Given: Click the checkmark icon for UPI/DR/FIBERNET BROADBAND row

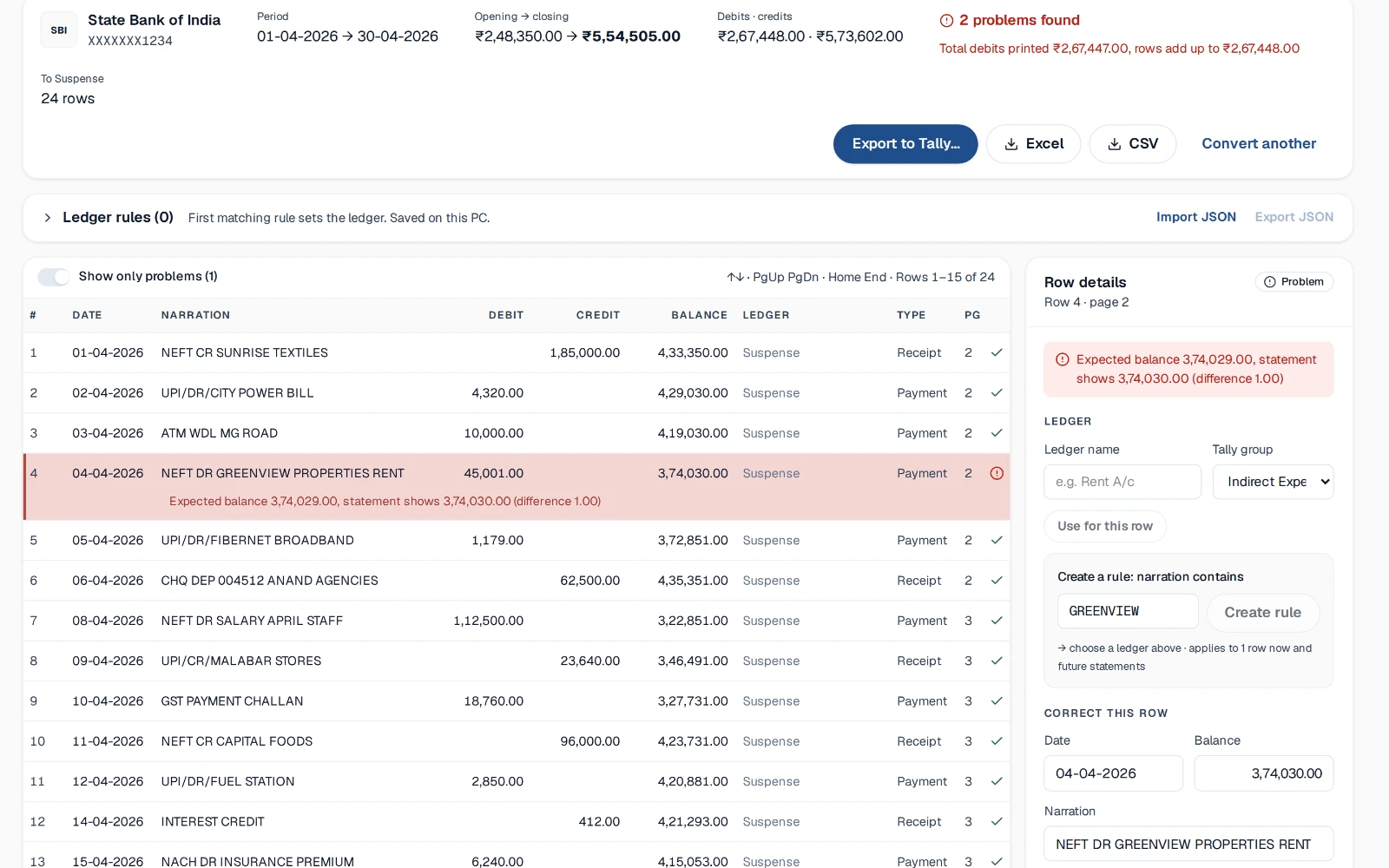Looking at the screenshot, I should [x=997, y=540].
